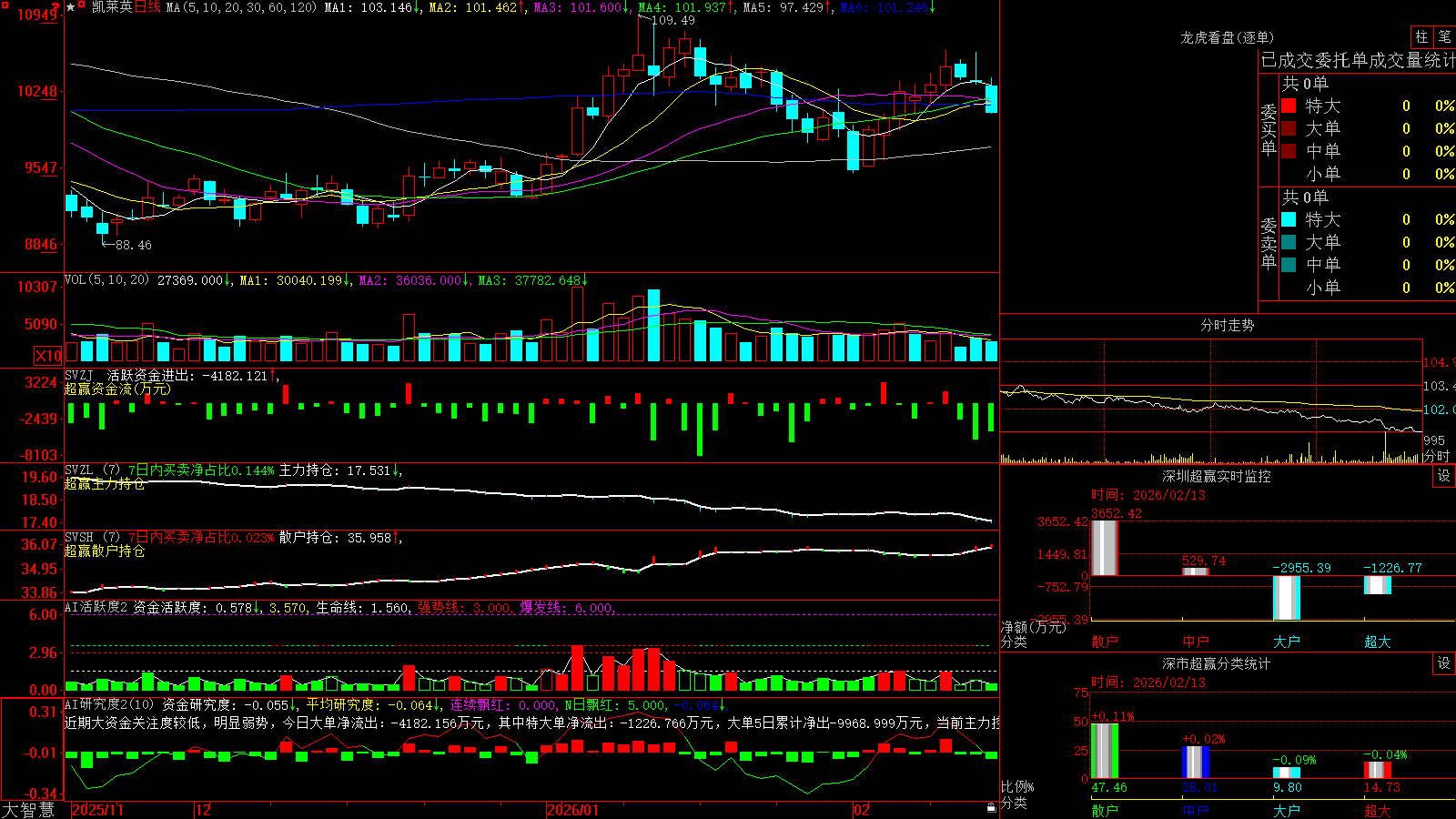Click the 深圳超赢实时监控 title
This screenshot has width=1456, height=819.
click(1217, 476)
